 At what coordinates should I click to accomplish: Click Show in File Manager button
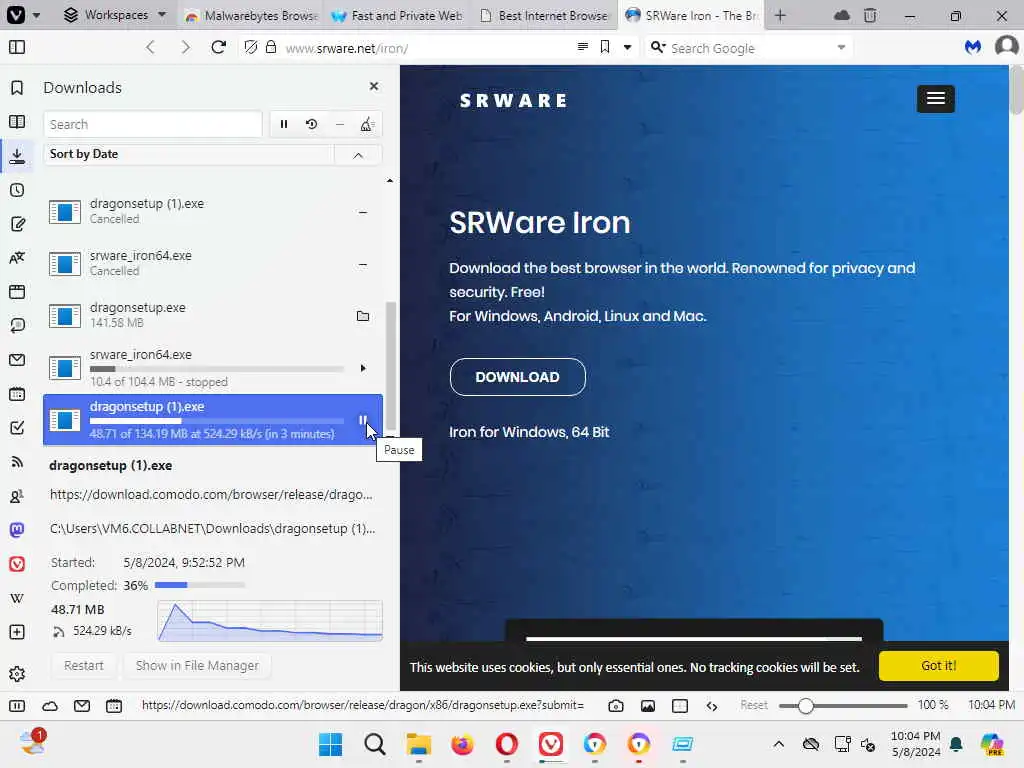coord(197,665)
